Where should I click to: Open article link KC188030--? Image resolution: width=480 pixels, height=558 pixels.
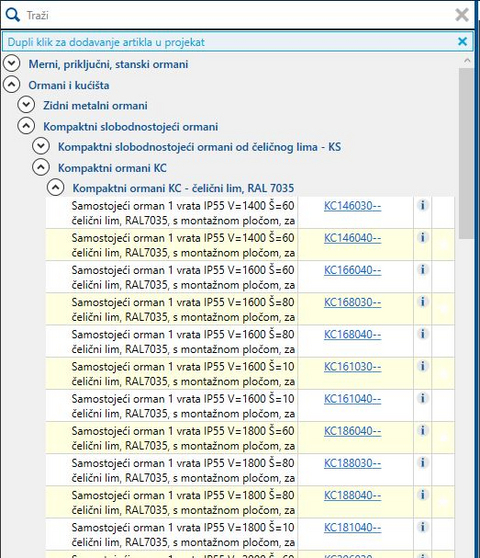coord(352,463)
